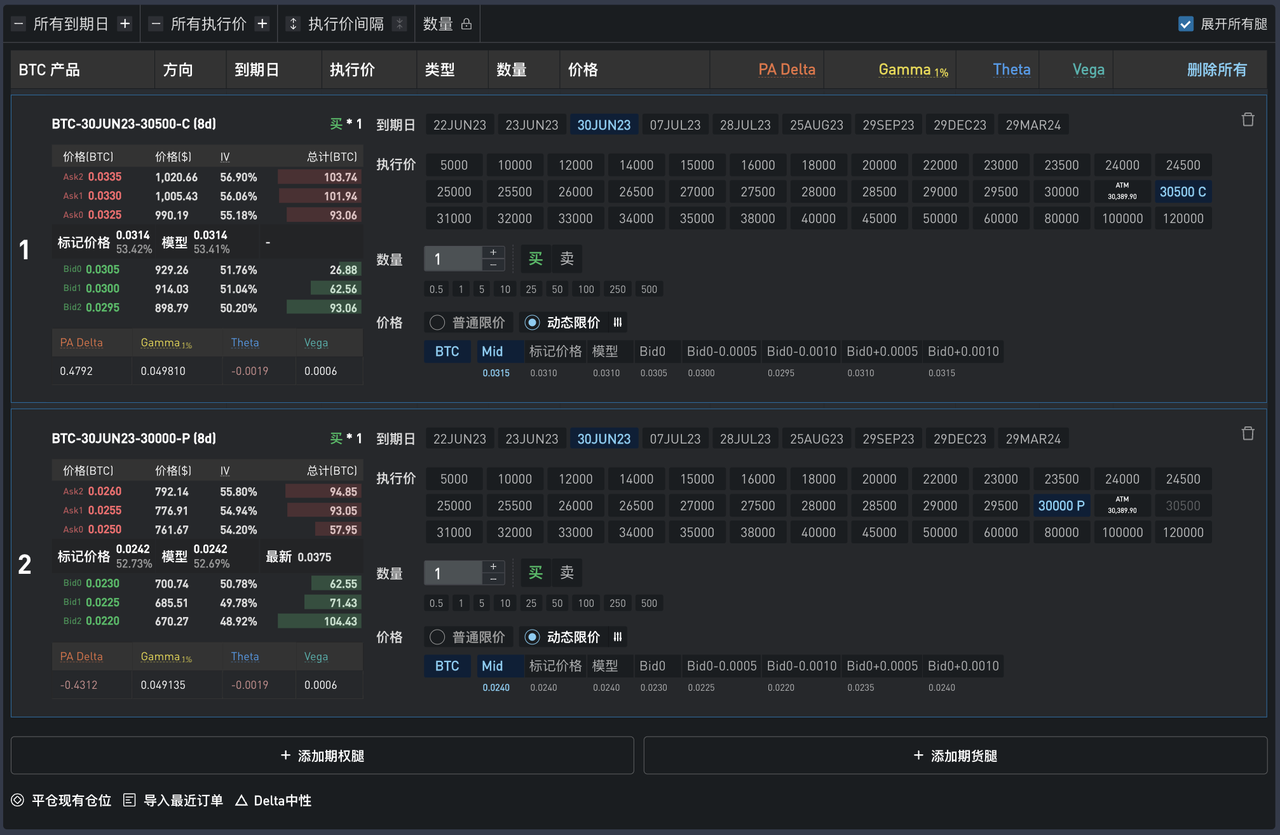The image size is (1280, 835).
Task: Expand strike interval with 执行价间隔 up-down arrows
Action: tap(293, 24)
